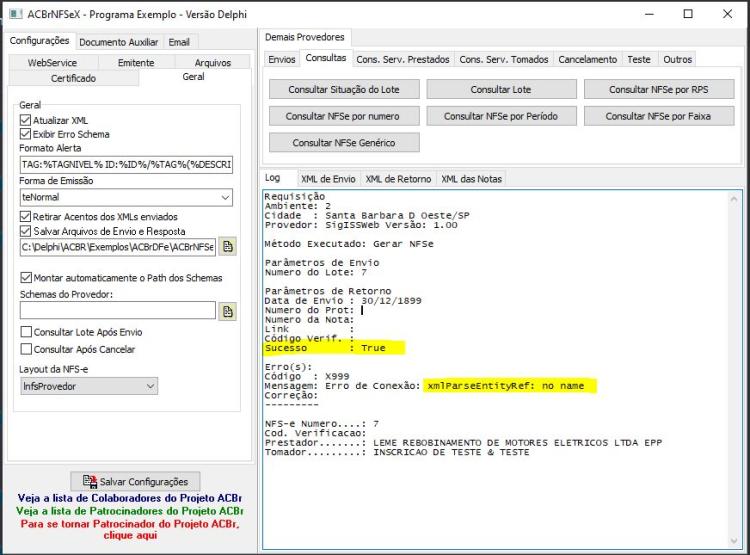Click the Prestador LEME REBOBINAMENTO line
Viewport: 750px width, 555px height.
click(x=463, y=443)
